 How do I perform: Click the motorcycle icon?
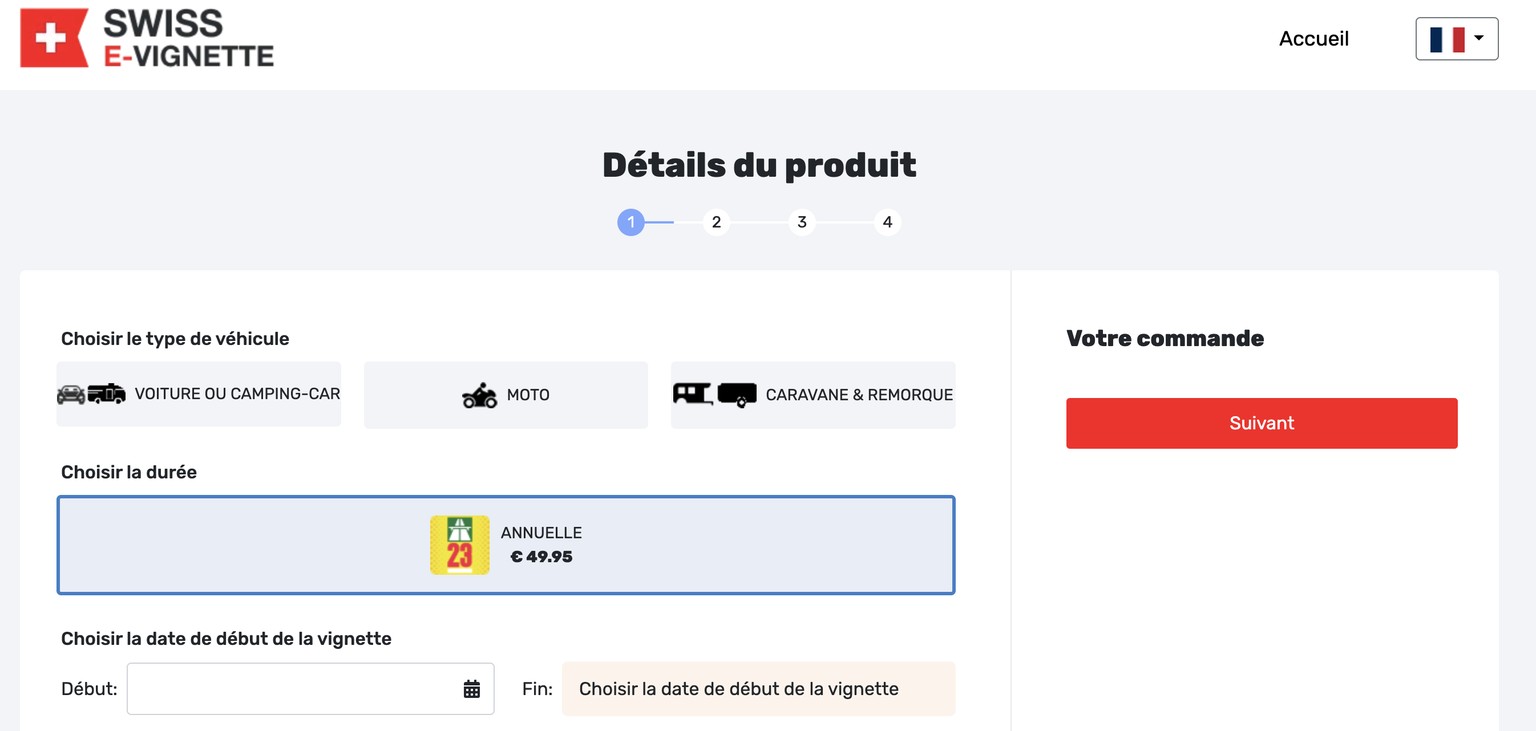click(480, 395)
